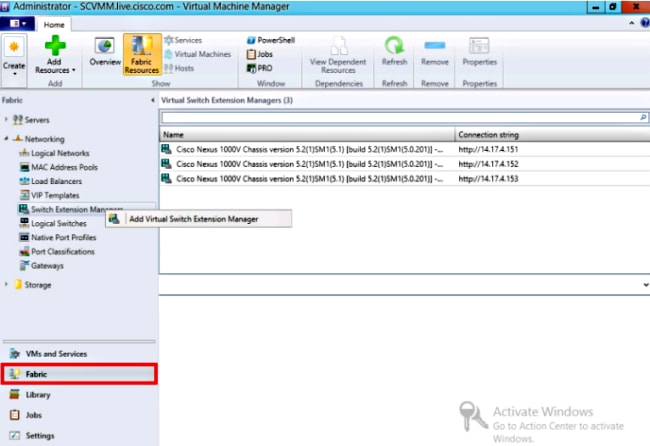This screenshot has width=650, height=446.
Task: Open the application file menu dropdown
Action: [x=17, y=24]
